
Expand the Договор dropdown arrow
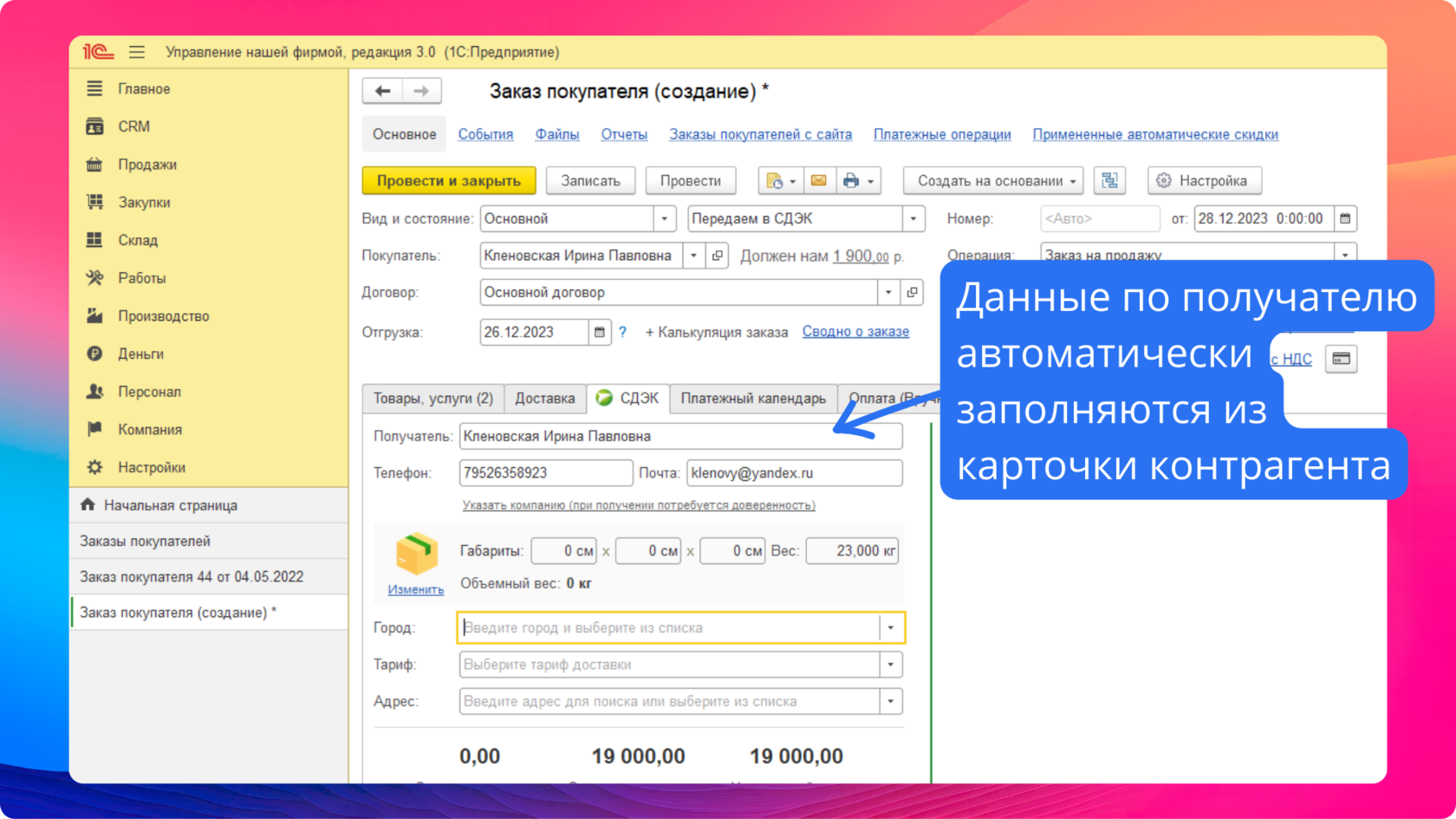click(888, 293)
